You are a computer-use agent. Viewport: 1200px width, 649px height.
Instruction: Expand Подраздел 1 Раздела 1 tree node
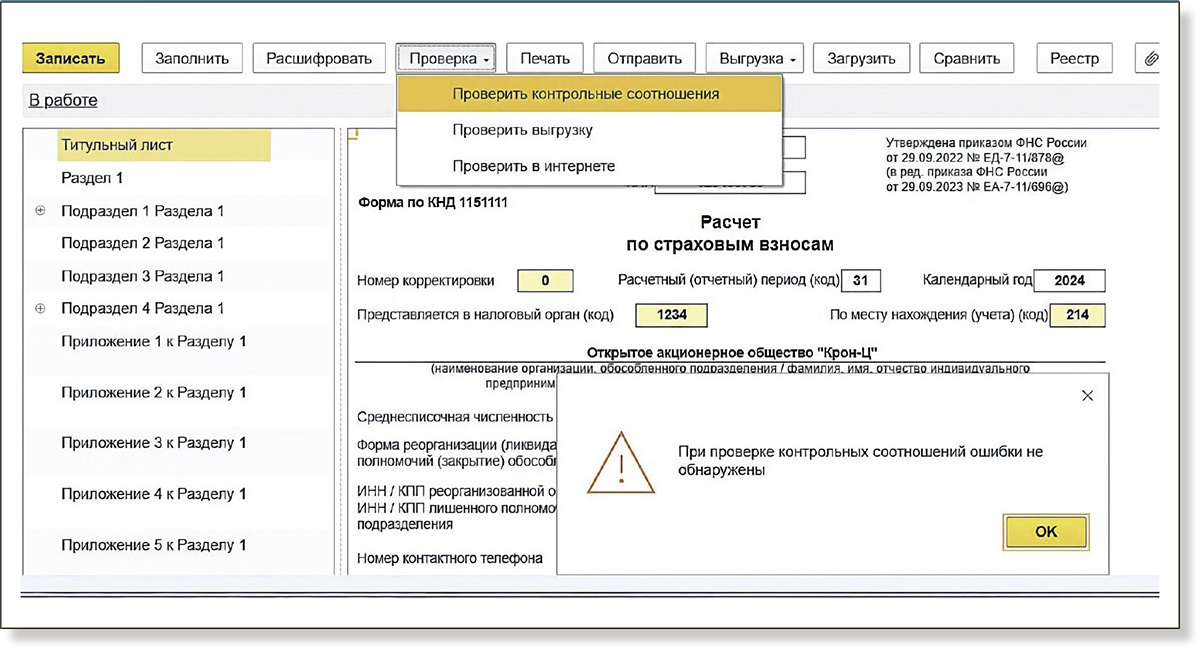(40, 211)
